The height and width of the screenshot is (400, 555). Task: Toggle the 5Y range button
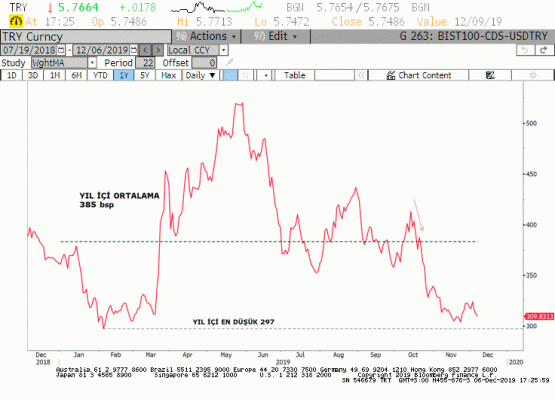pos(145,75)
